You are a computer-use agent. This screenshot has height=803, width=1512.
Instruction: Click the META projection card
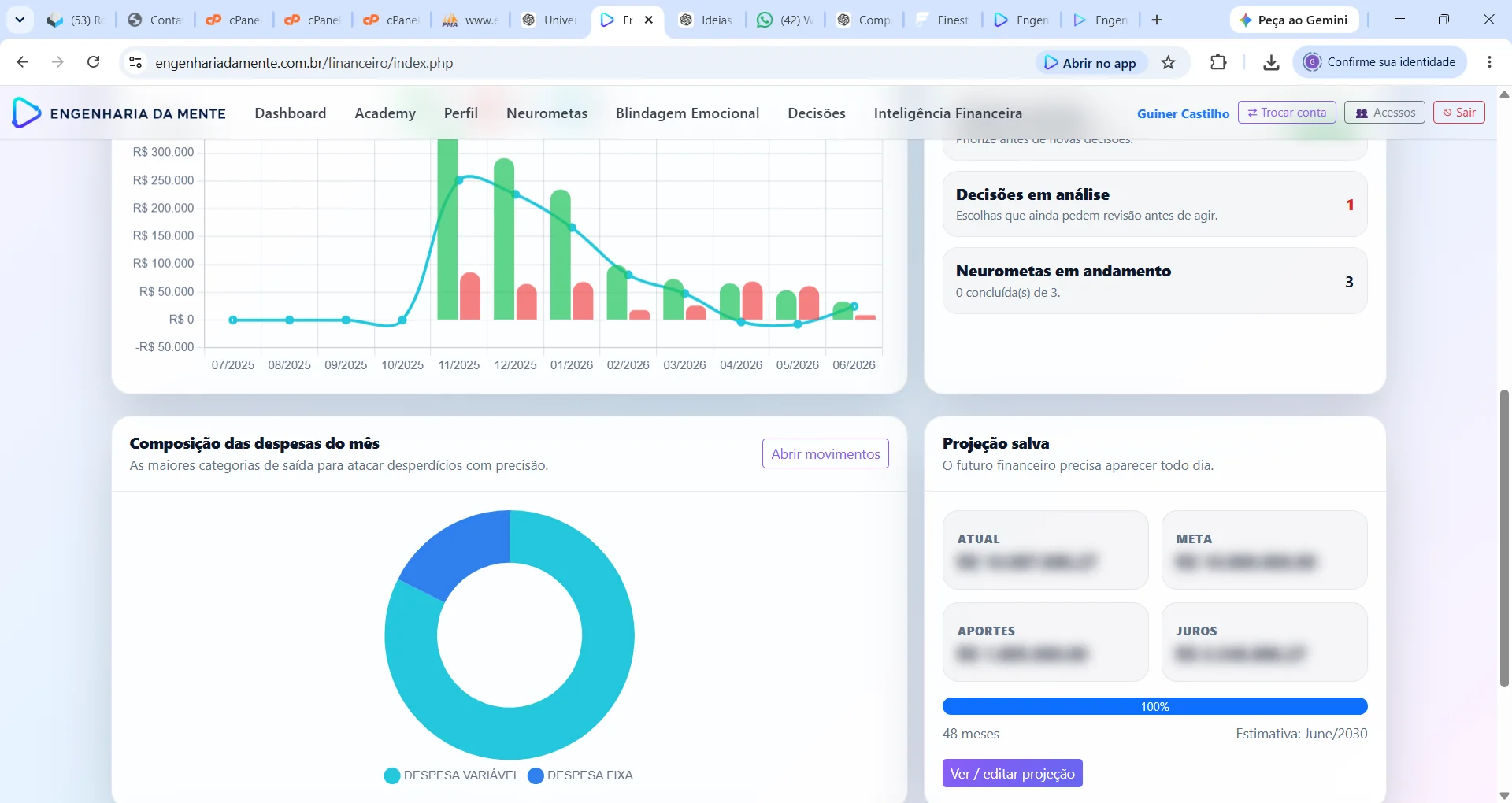tap(1265, 550)
